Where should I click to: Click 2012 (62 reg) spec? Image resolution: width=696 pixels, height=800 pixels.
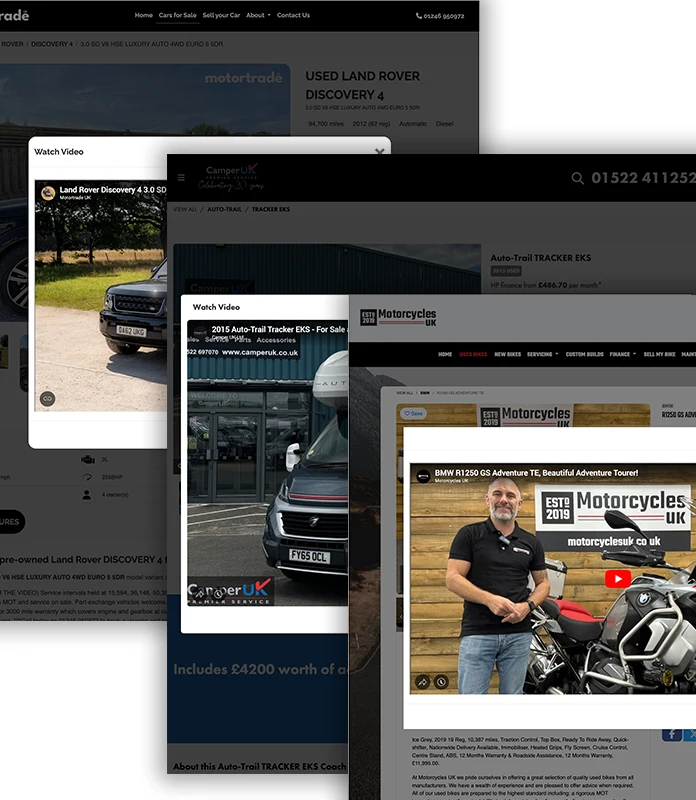pos(371,123)
